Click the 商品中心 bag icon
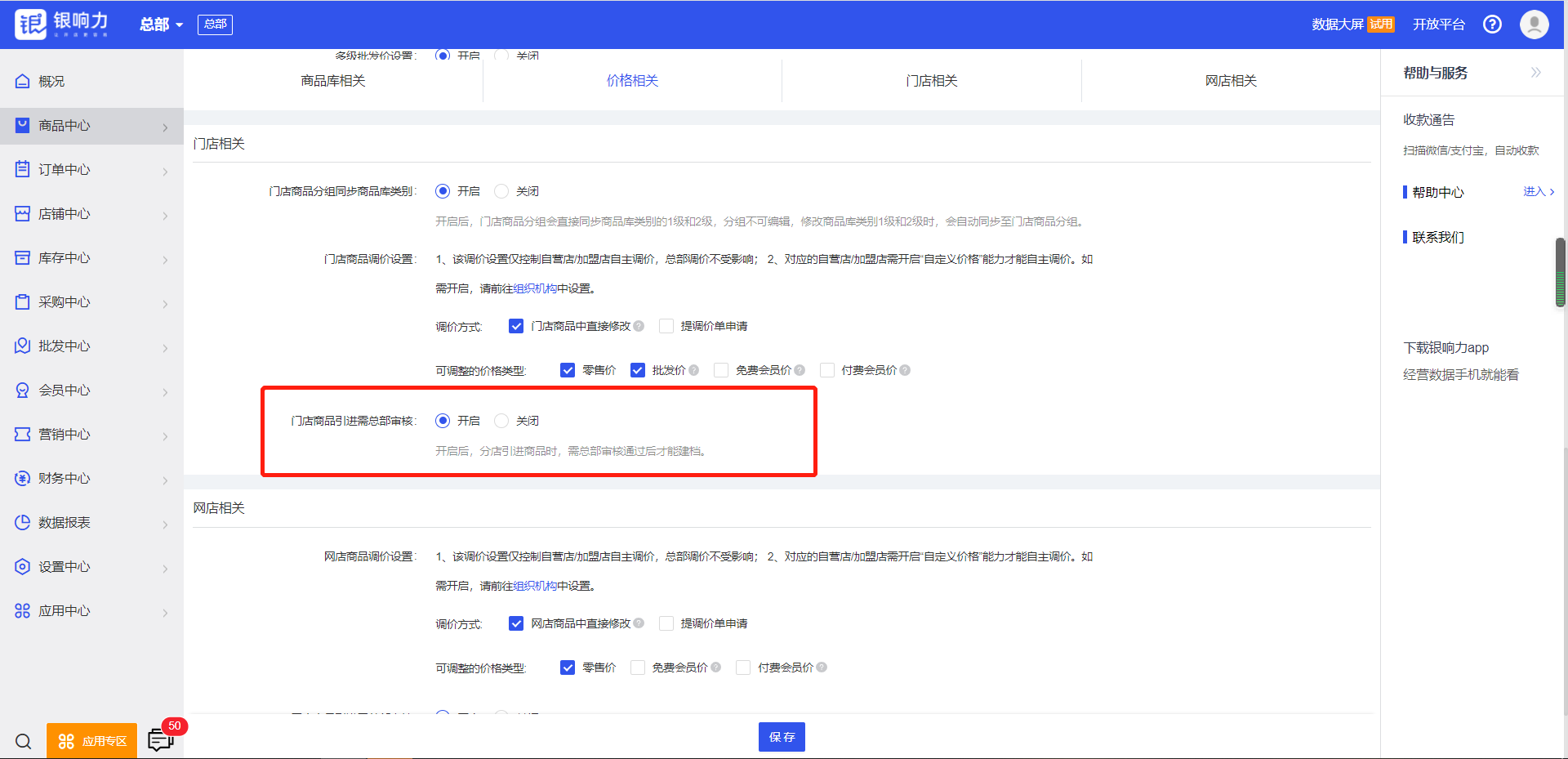This screenshot has width=1568, height=759. click(23, 126)
